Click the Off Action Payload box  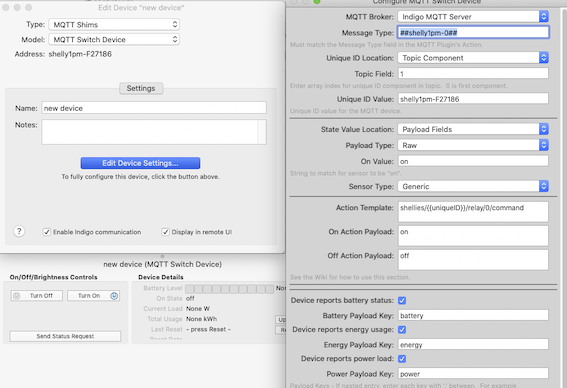pyautogui.click(x=473, y=260)
